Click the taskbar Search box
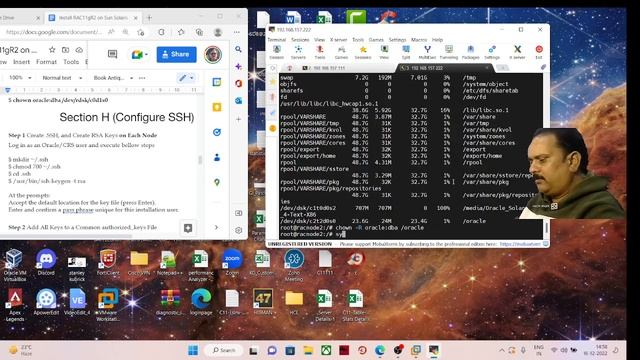Viewport: 640px width, 360px height. [x=224, y=350]
